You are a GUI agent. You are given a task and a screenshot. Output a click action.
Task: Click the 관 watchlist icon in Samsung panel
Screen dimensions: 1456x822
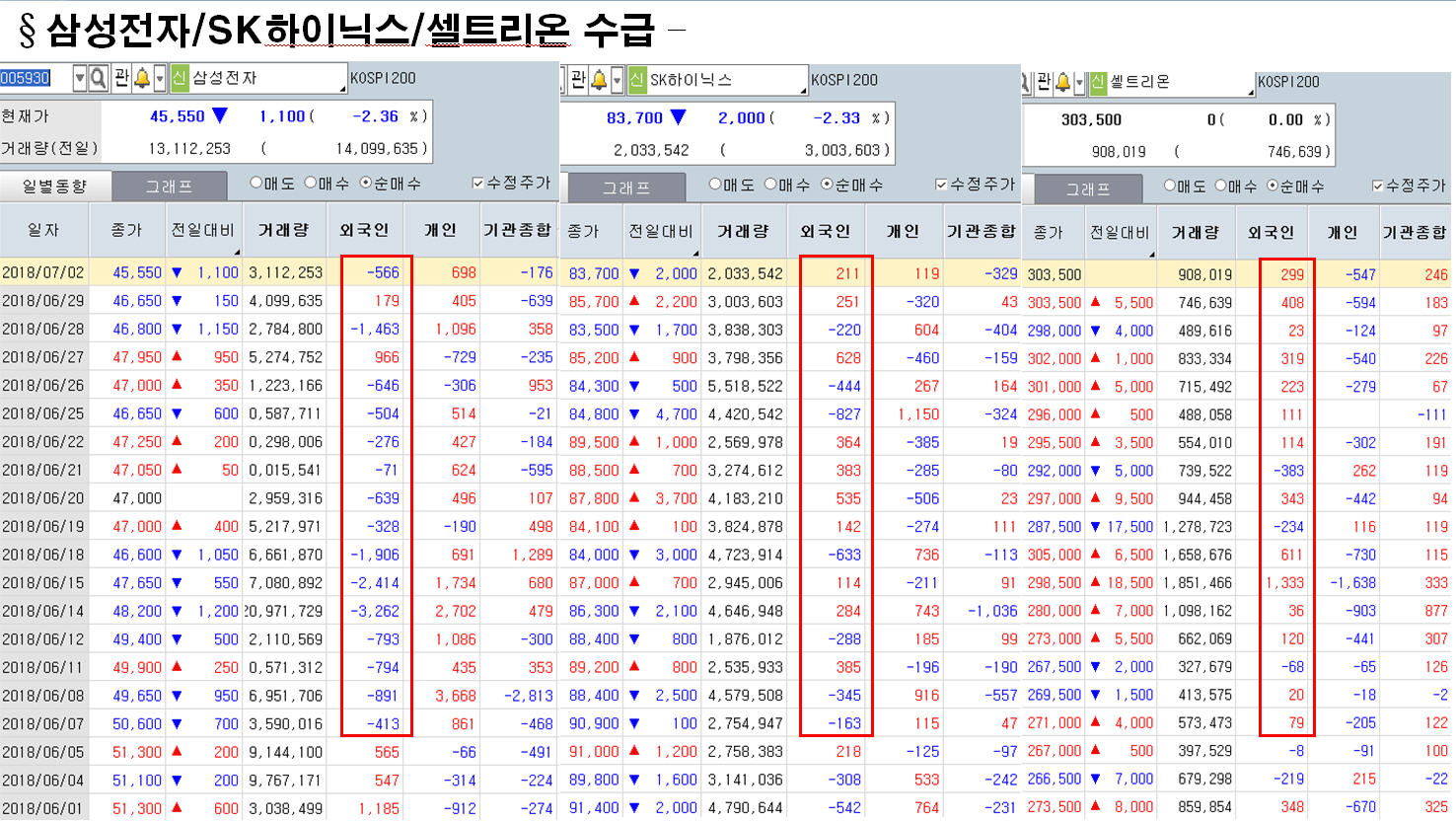(x=121, y=78)
